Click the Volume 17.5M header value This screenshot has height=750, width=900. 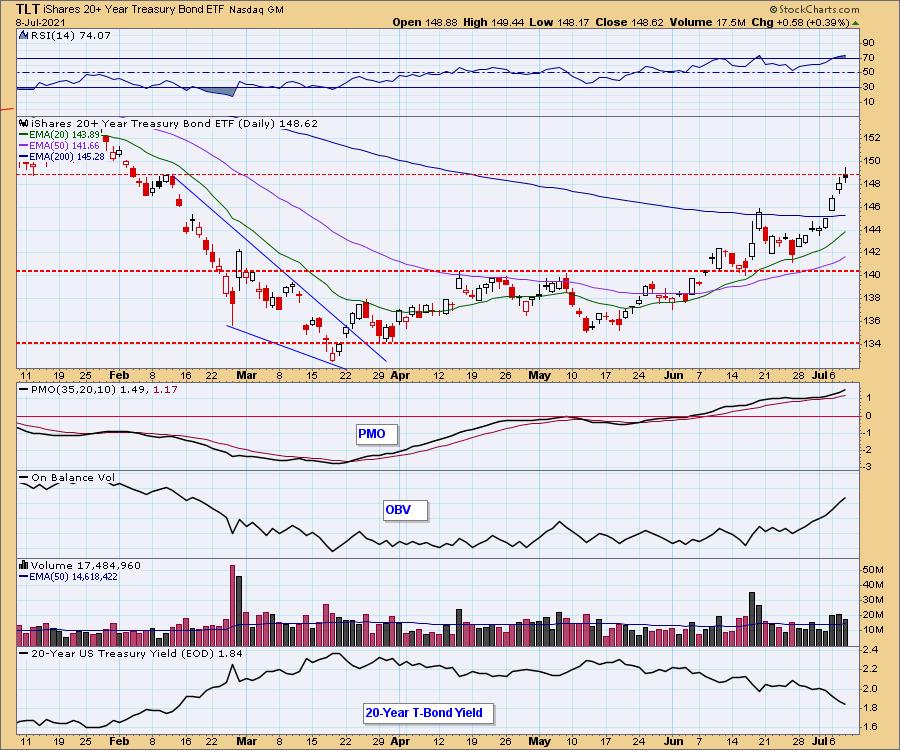coord(707,22)
